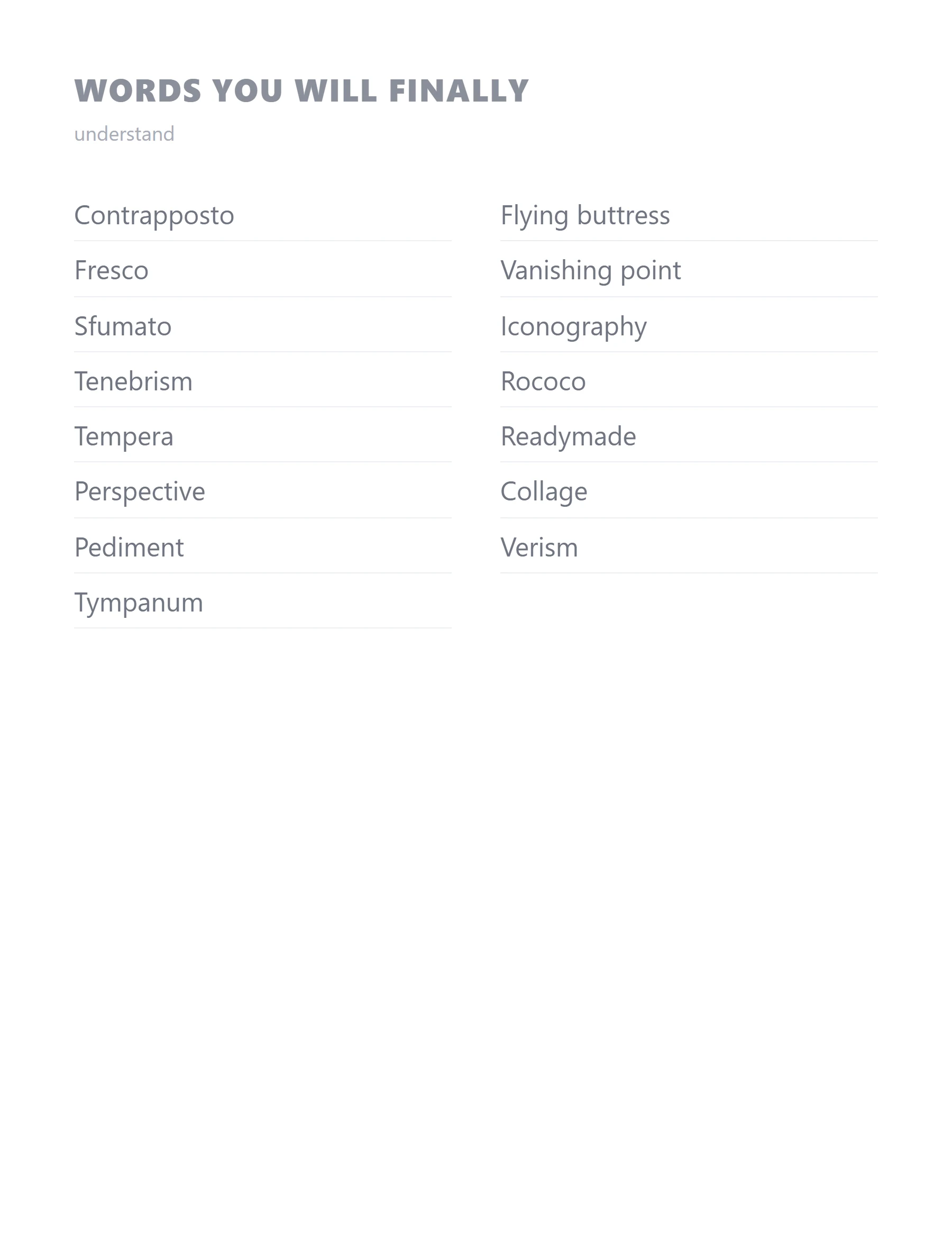The image size is (952, 1259).
Task: Click the Iconography term
Action: tap(574, 326)
